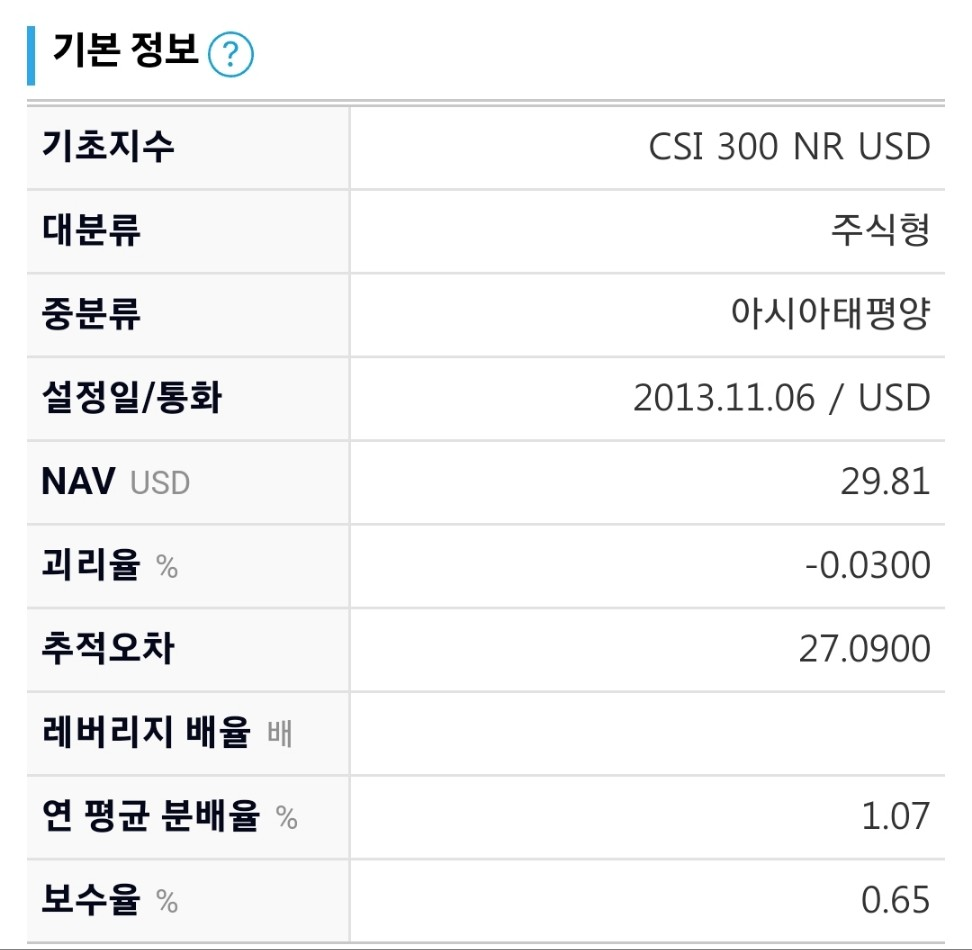Click the 중분류 row label
The width and height of the screenshot is (972, 950).
[92, 313]
